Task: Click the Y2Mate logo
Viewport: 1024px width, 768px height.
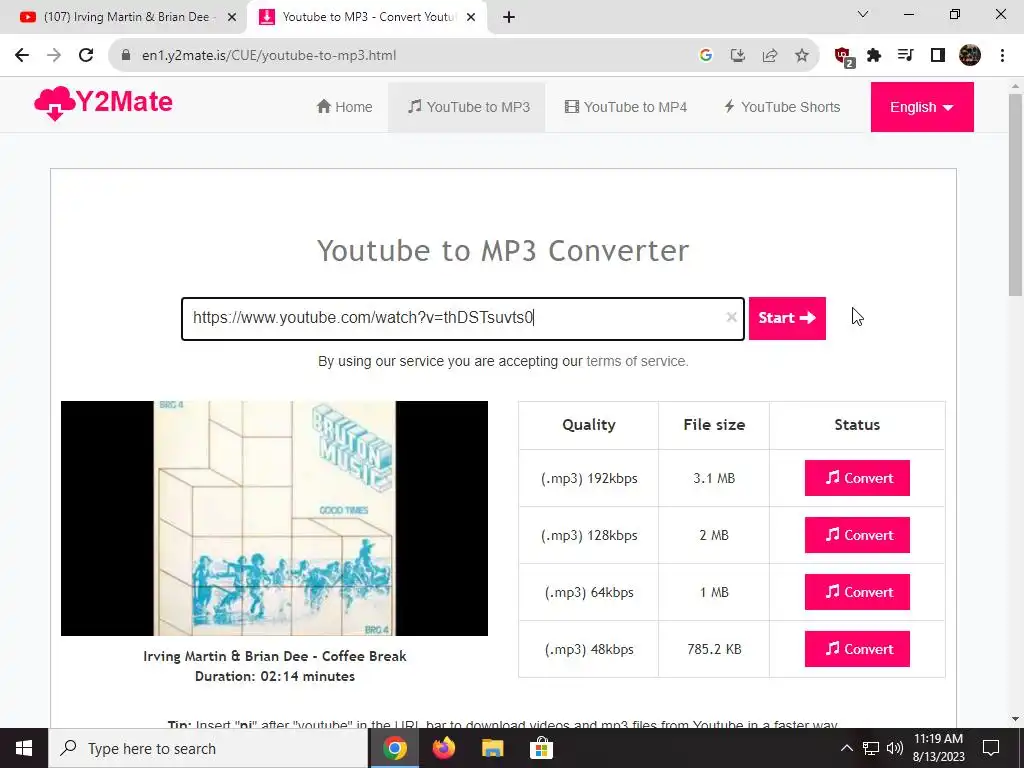Action: coord(103,103)
